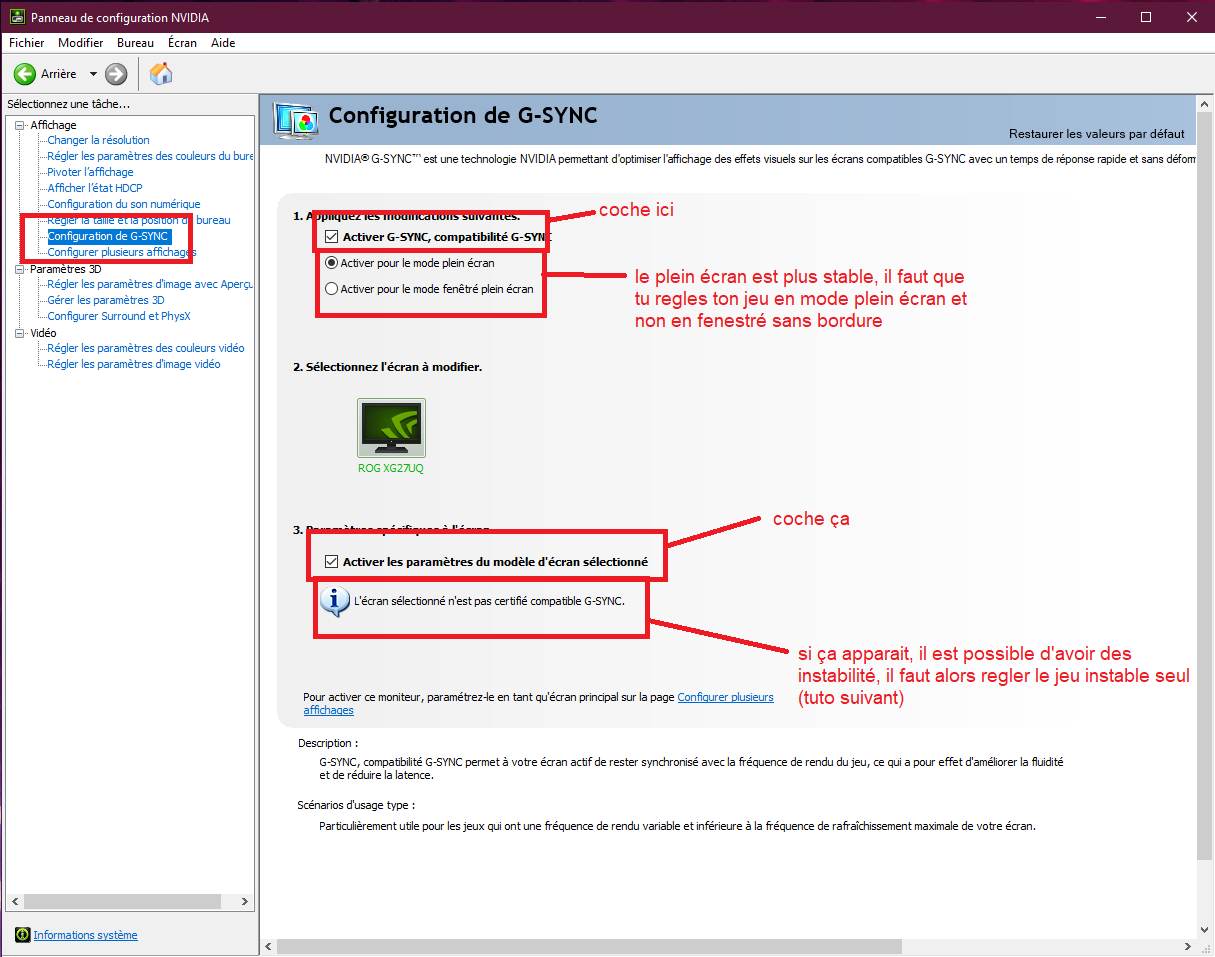The image size is (1215, 957).
Task: Select Activer pour le mode fenêtré plein écran
Action: point(332,289)
